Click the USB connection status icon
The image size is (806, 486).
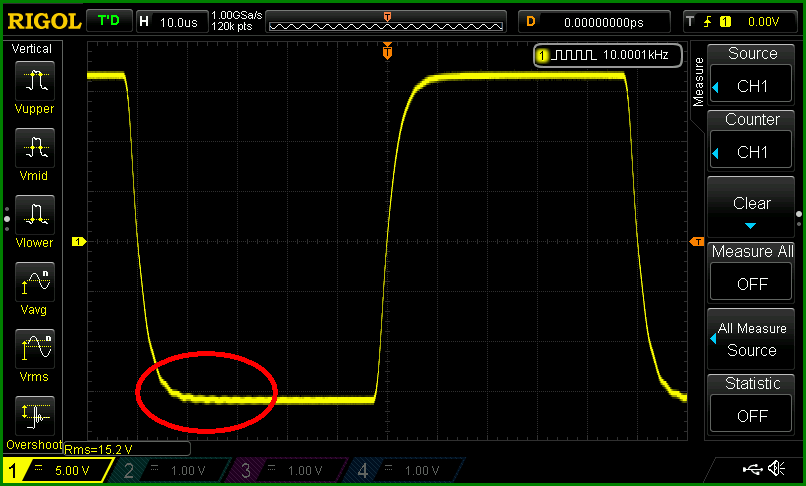(x=753, y=469)
